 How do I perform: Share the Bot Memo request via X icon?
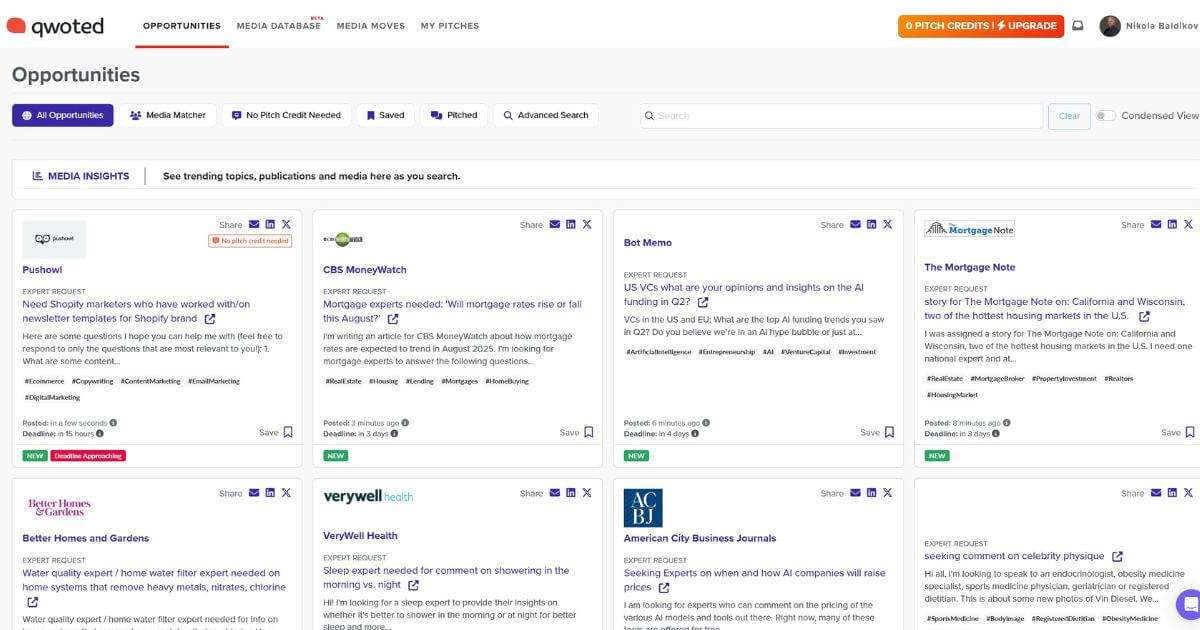[887, 224]
